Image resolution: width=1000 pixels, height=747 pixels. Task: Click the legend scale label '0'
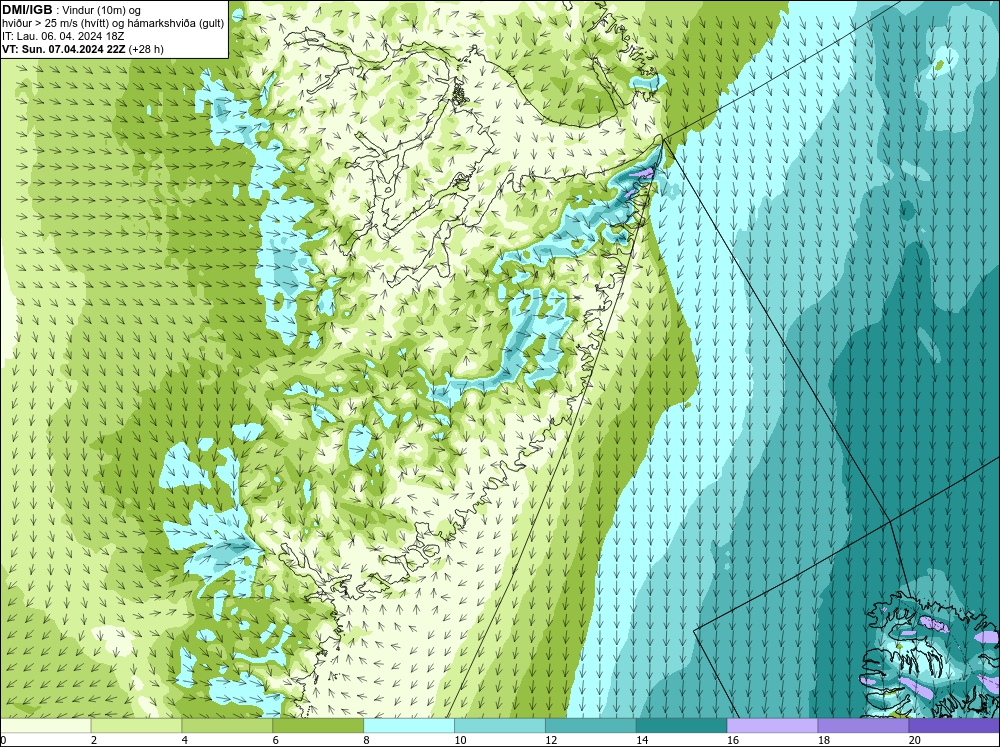4,740
